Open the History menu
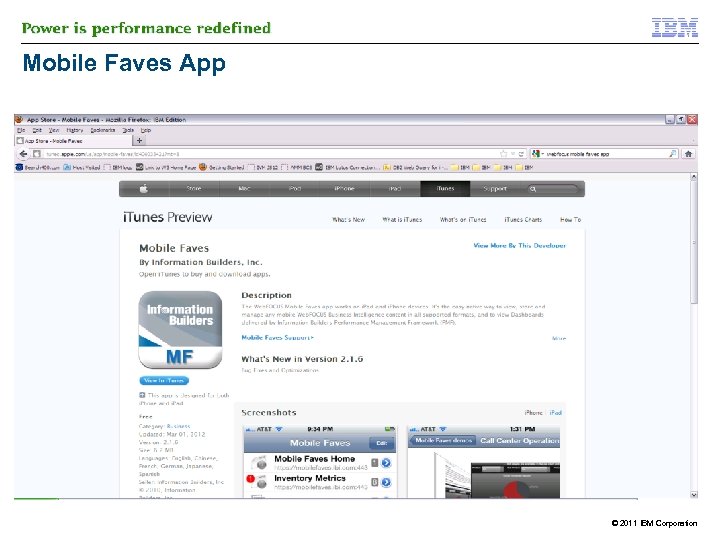The width and height of the screenshot is (720, 540). coord(74,130)
